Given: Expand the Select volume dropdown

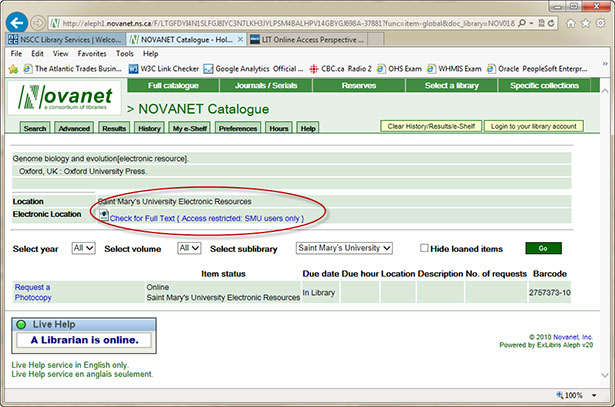Looking at the screenshot, I should [189, 248].
